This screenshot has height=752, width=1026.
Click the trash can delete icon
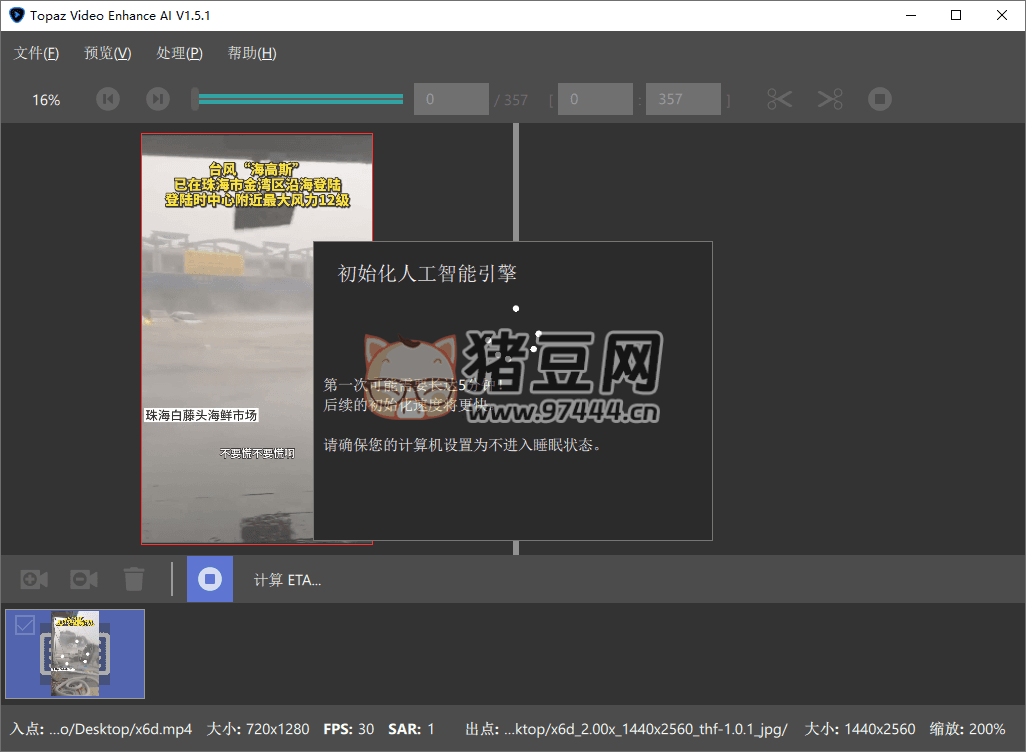(x=134, y=579)
